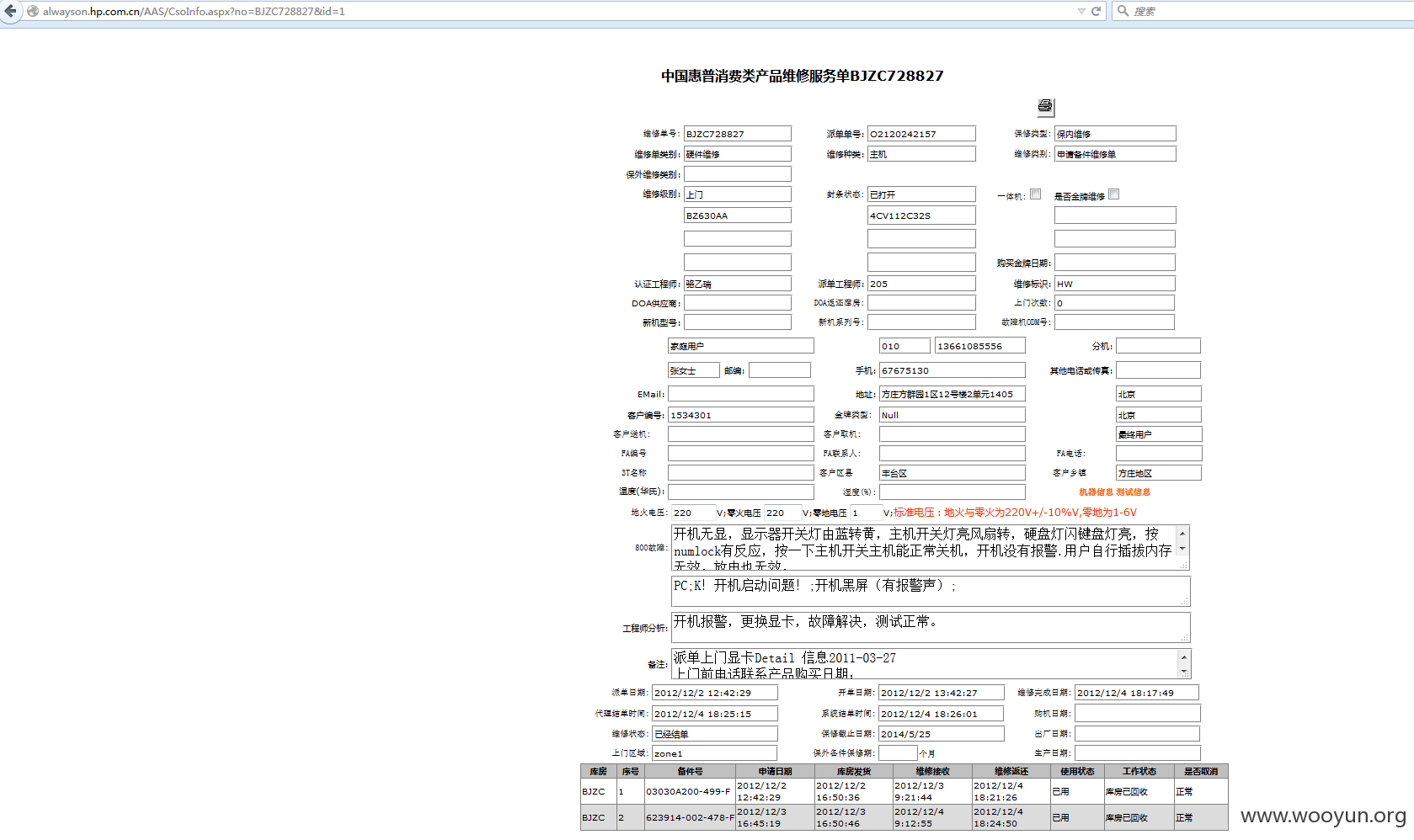Toggle the 一体机 checkbox
Viewport: 1414px width, 840px height.
(x=1036, y=194)
